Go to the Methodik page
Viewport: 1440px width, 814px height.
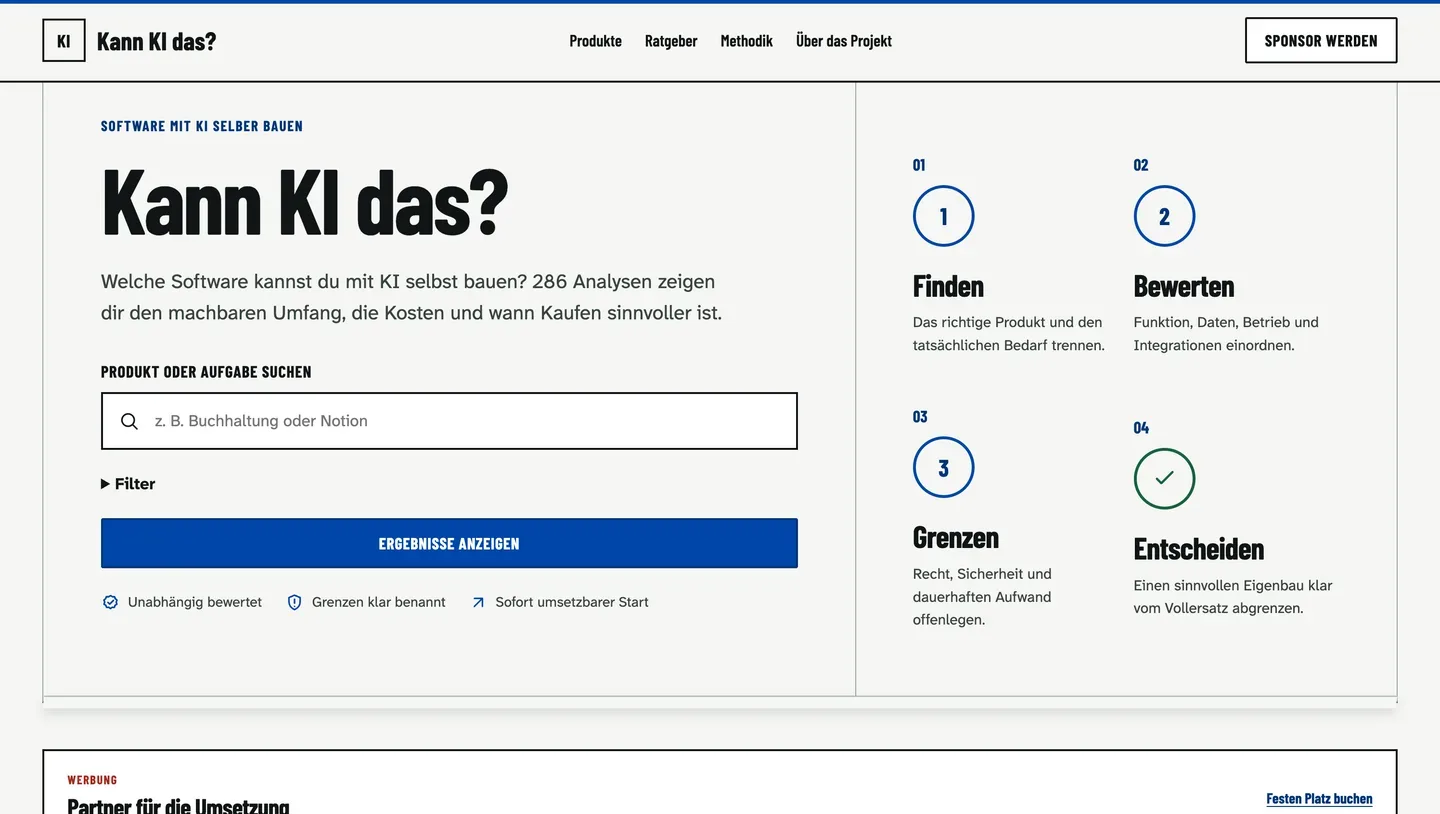click(x=747, y=41)
